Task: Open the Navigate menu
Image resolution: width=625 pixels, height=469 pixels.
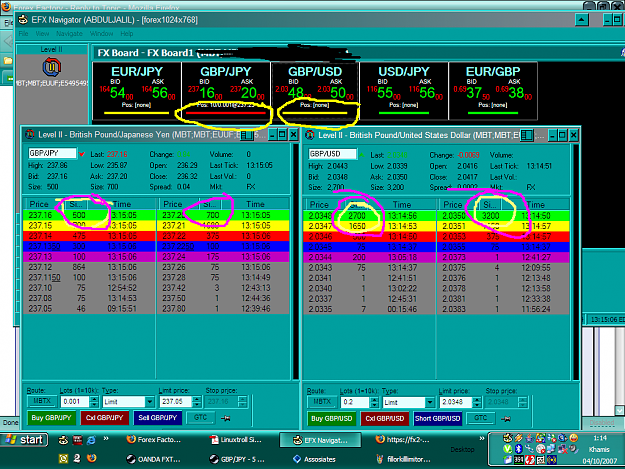Action: point(69,34)
